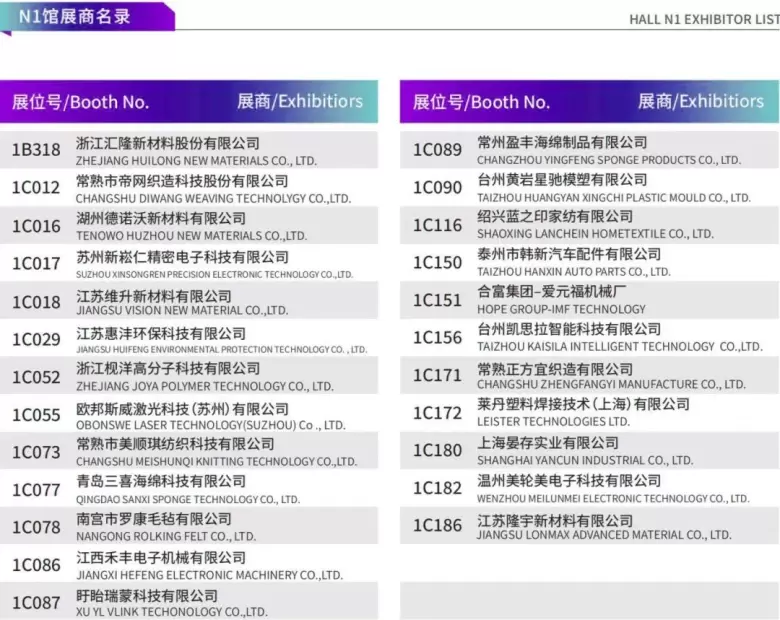Viewport: 780px width, 620px height.
Task: Click 合富集团-爱元福机械厂 Chinese name
Action: pyautogui.click(x=552, y=292)
